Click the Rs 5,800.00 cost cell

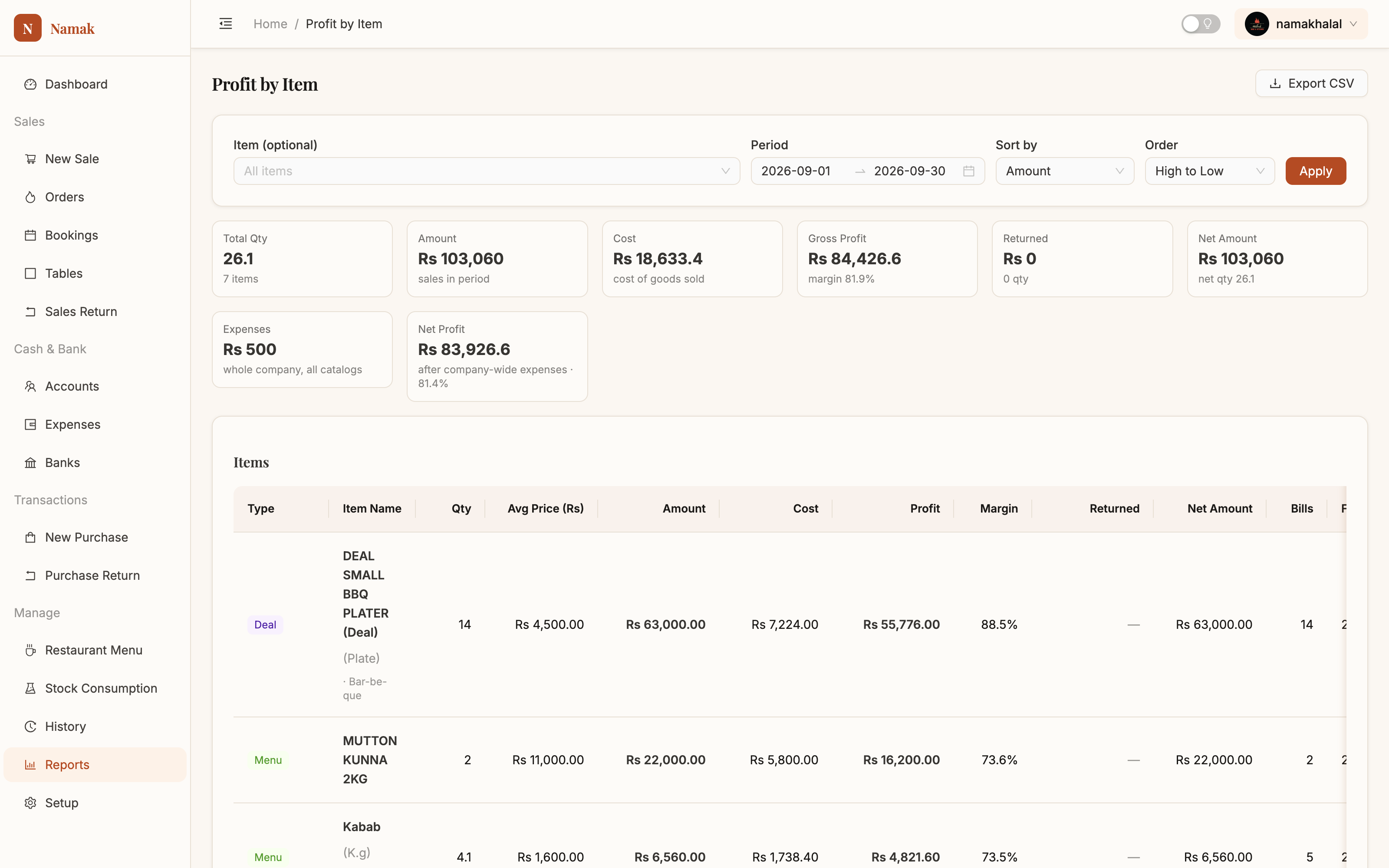tap(784, 760)
